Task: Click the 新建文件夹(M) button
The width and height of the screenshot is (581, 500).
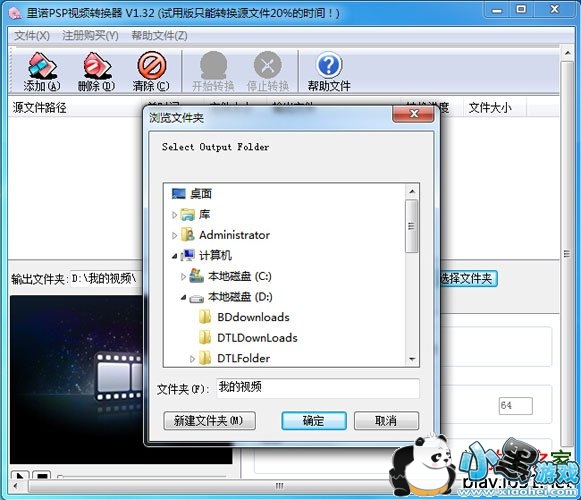Action: [209, 421]
